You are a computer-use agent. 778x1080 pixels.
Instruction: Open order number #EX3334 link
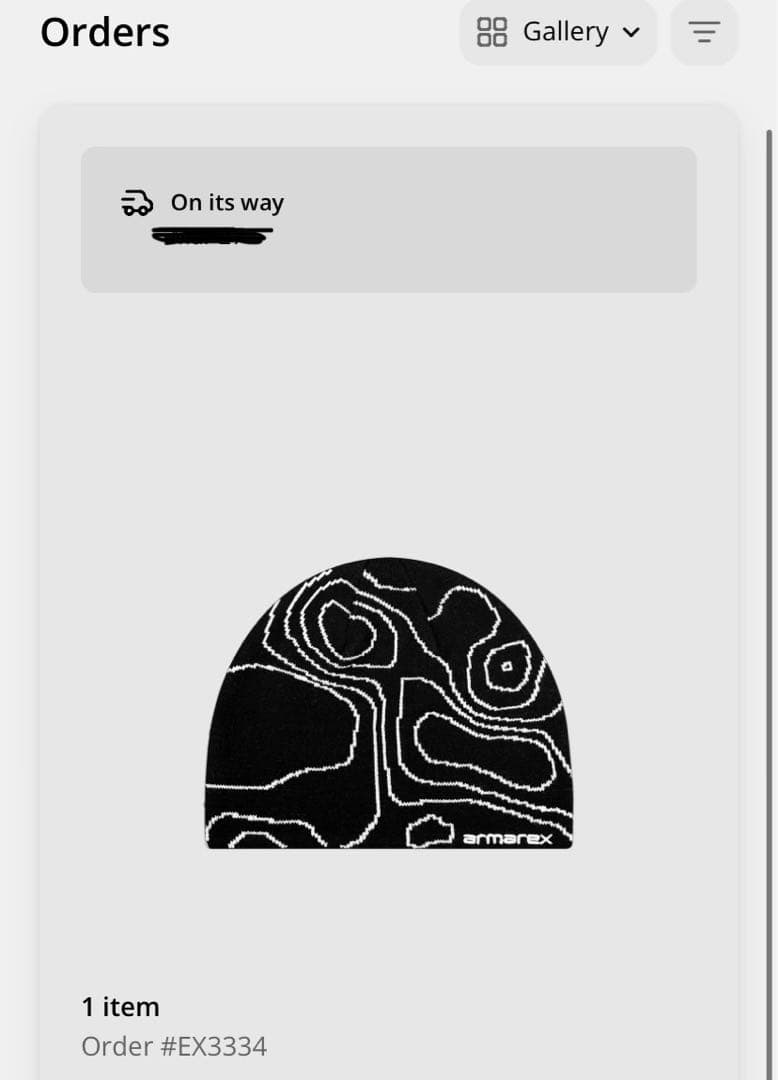(x=174, y=1046)
